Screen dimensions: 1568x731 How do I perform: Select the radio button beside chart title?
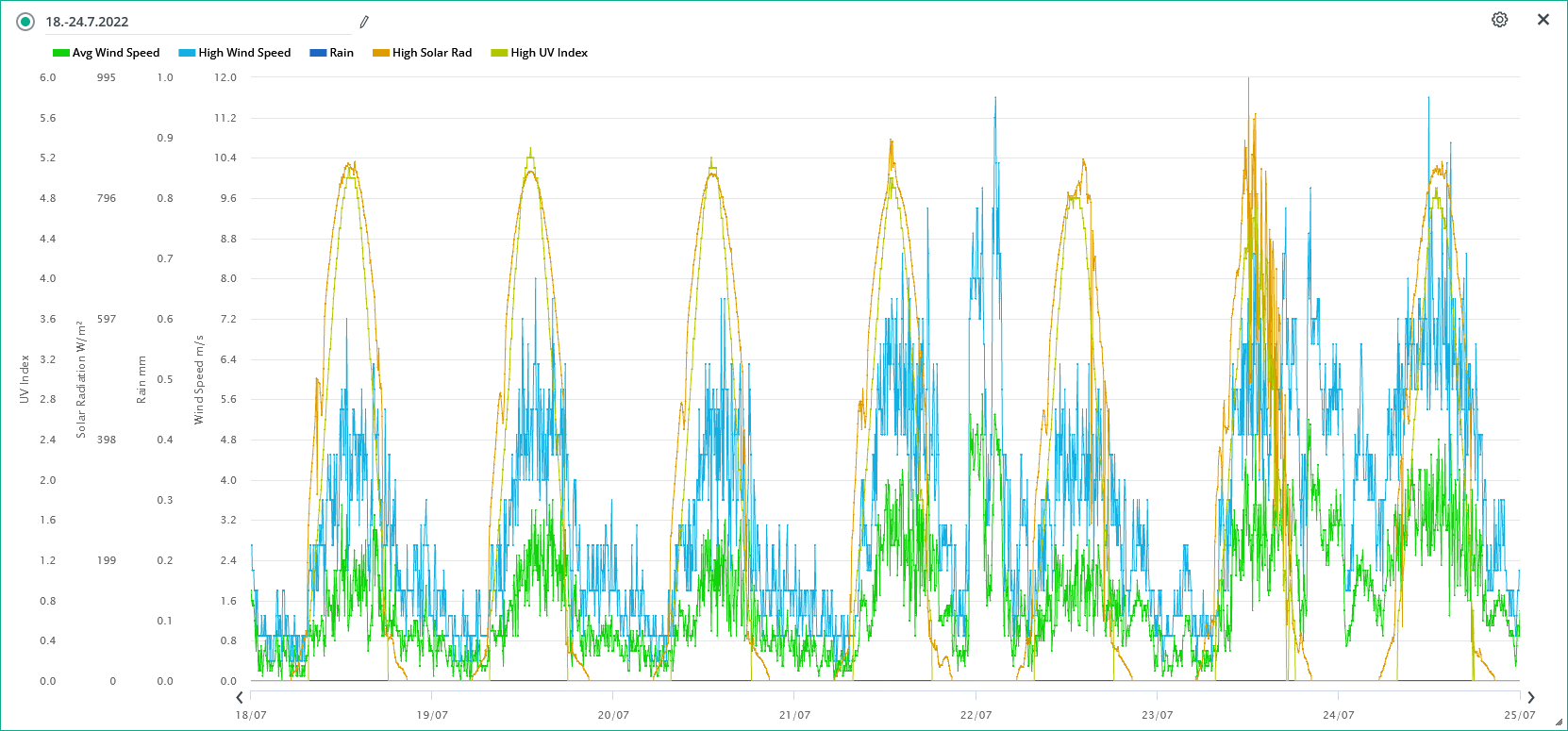click(25, 22)
